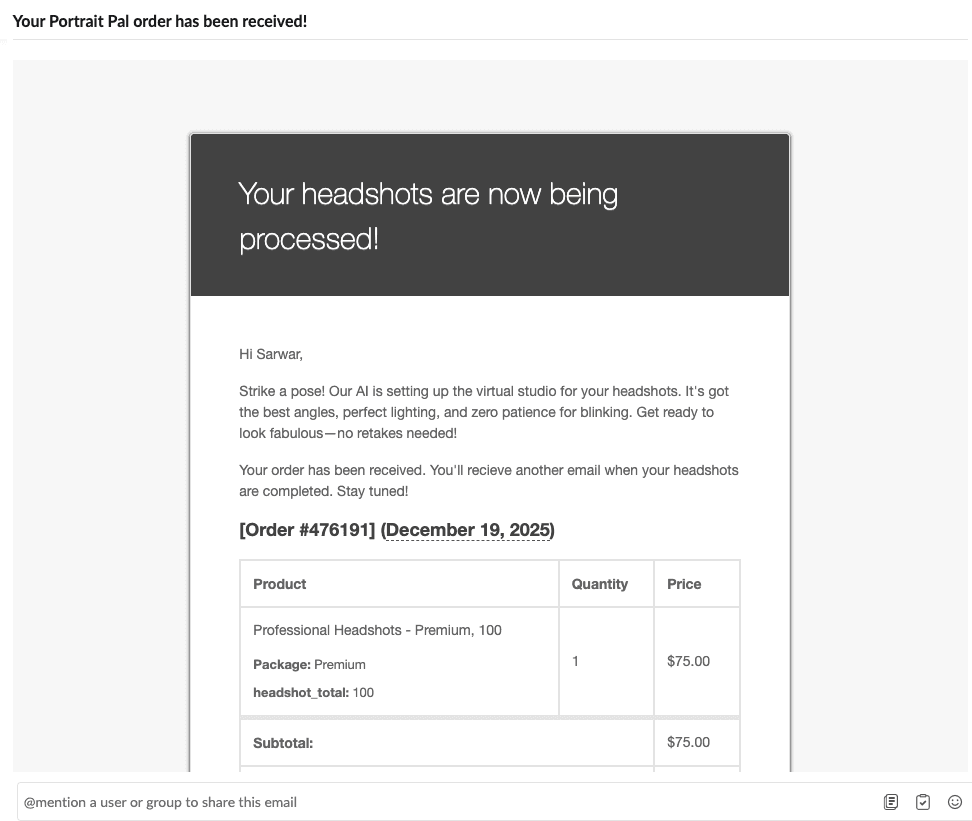The width and height of the screenshot is (972, 821).
Task: Click the $75.00 subtotal price
Action: [688, 742]
